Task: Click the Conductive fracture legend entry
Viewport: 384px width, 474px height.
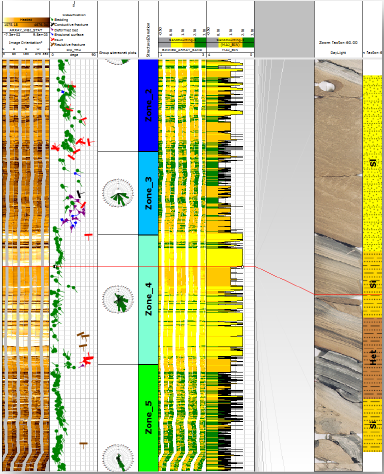Action: point(69,25)
